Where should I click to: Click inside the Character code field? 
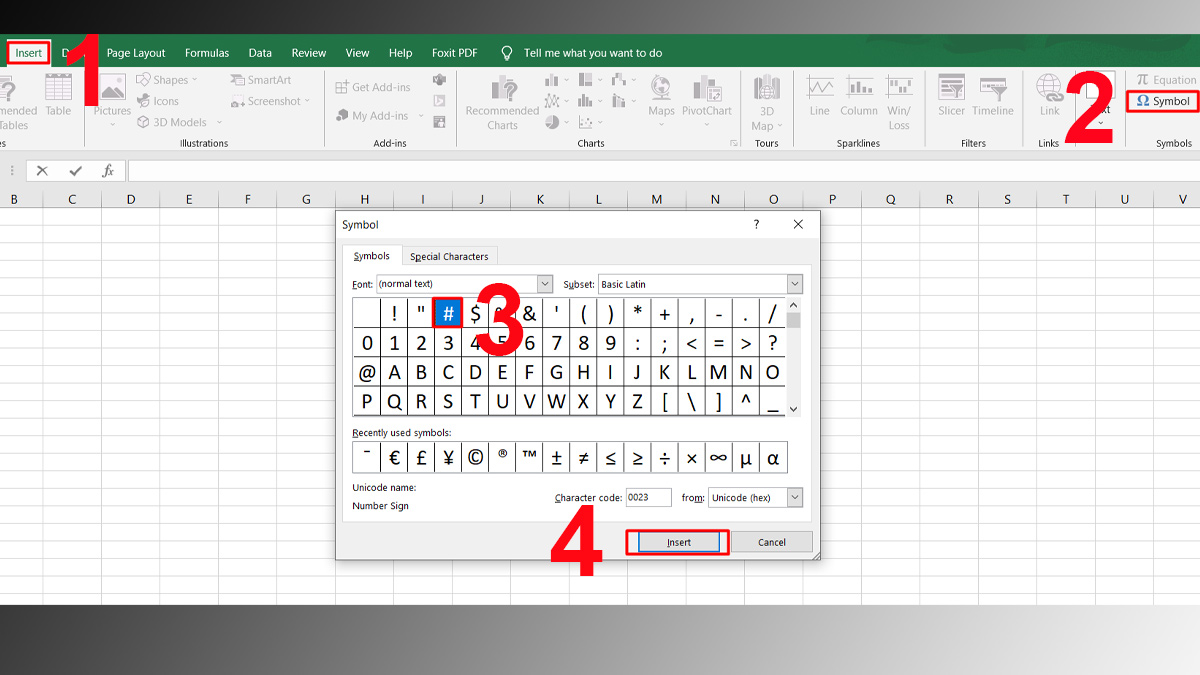647,497
